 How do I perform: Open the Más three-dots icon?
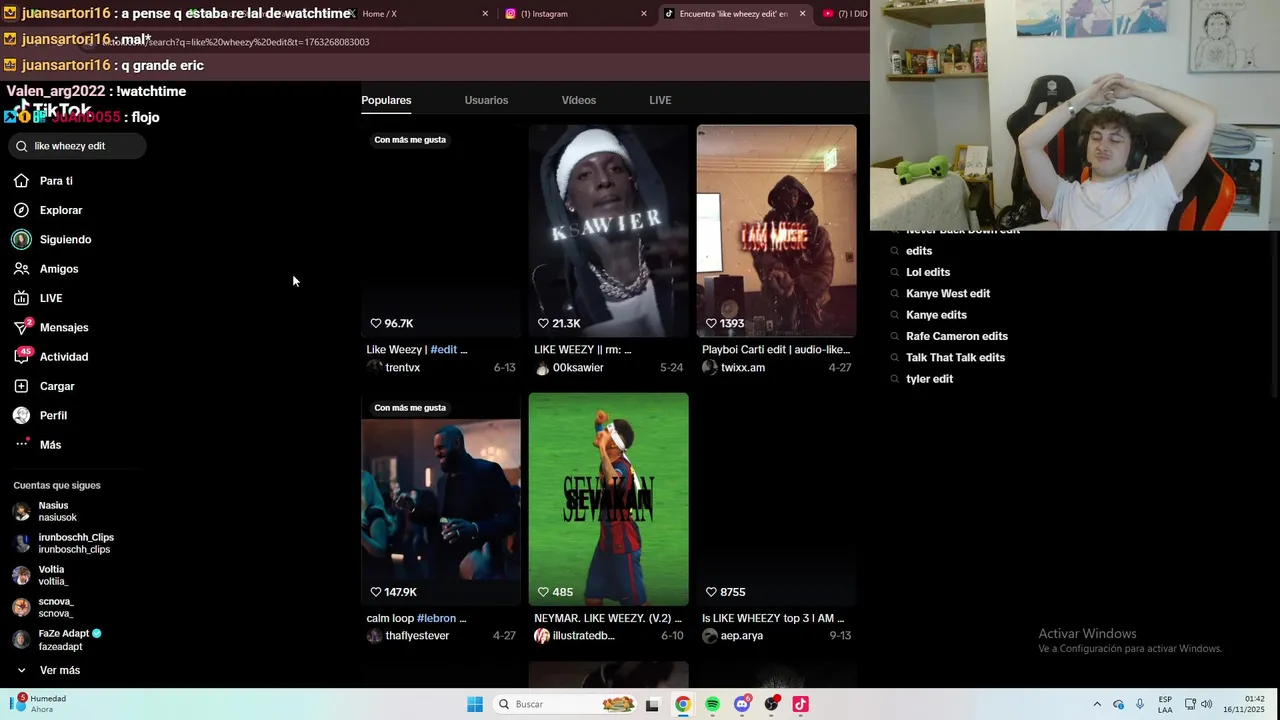pos(21,444)
